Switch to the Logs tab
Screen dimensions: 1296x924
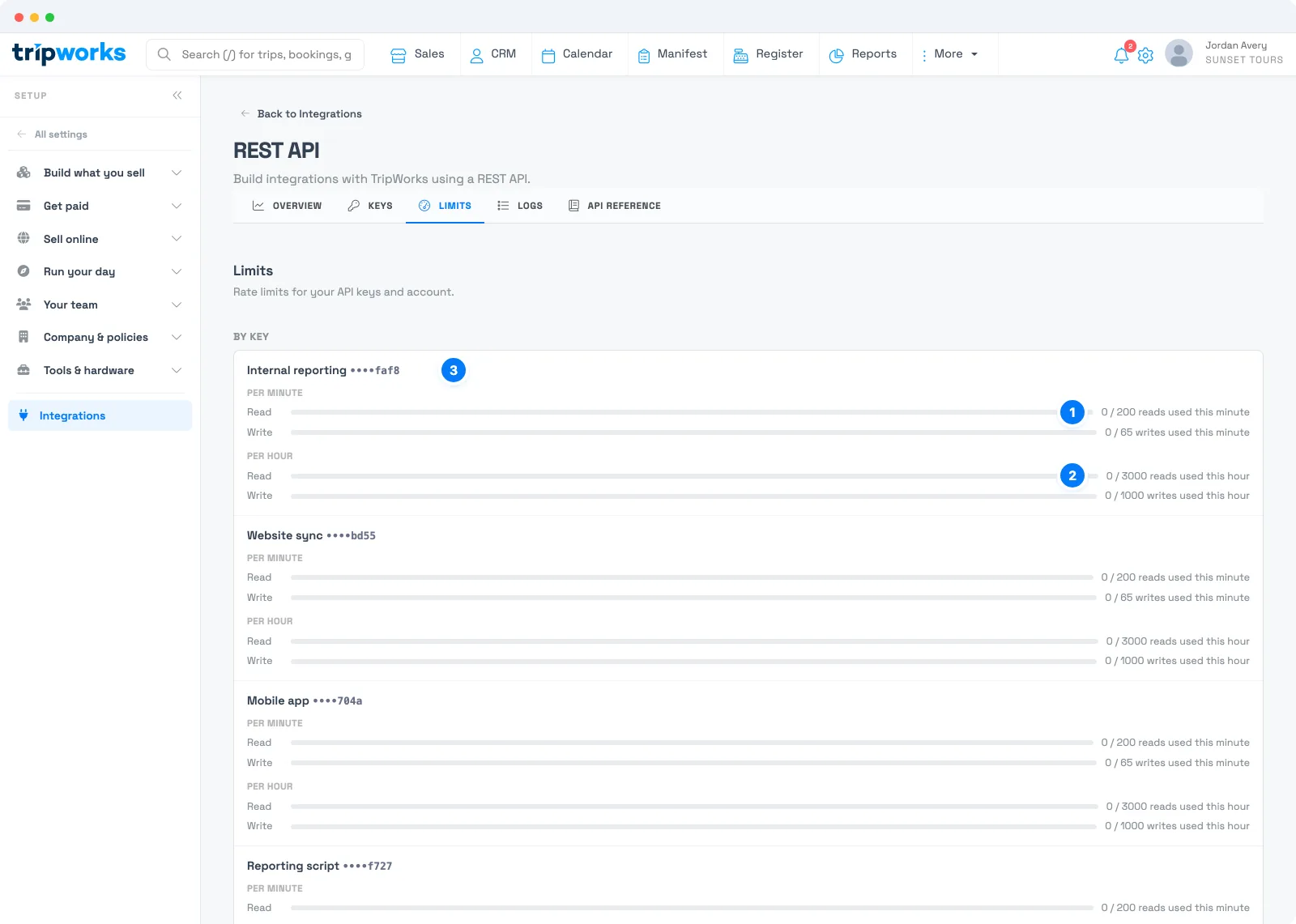pos(520,206)
